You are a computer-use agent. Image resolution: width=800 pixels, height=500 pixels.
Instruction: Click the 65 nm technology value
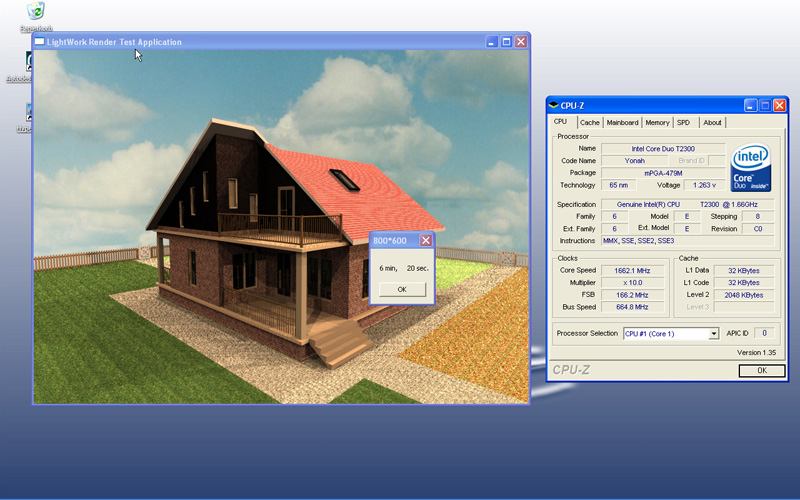(x=618, y=185)
